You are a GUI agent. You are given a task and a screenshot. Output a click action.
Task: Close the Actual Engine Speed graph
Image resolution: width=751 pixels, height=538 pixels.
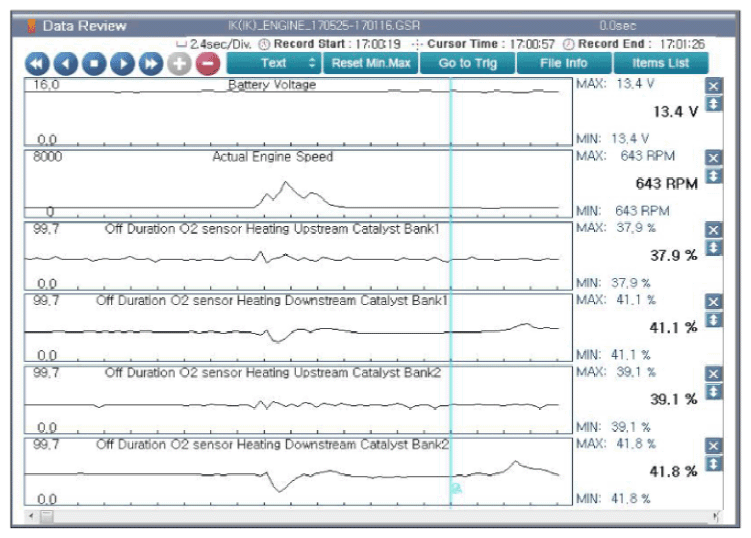click(713, 159)
